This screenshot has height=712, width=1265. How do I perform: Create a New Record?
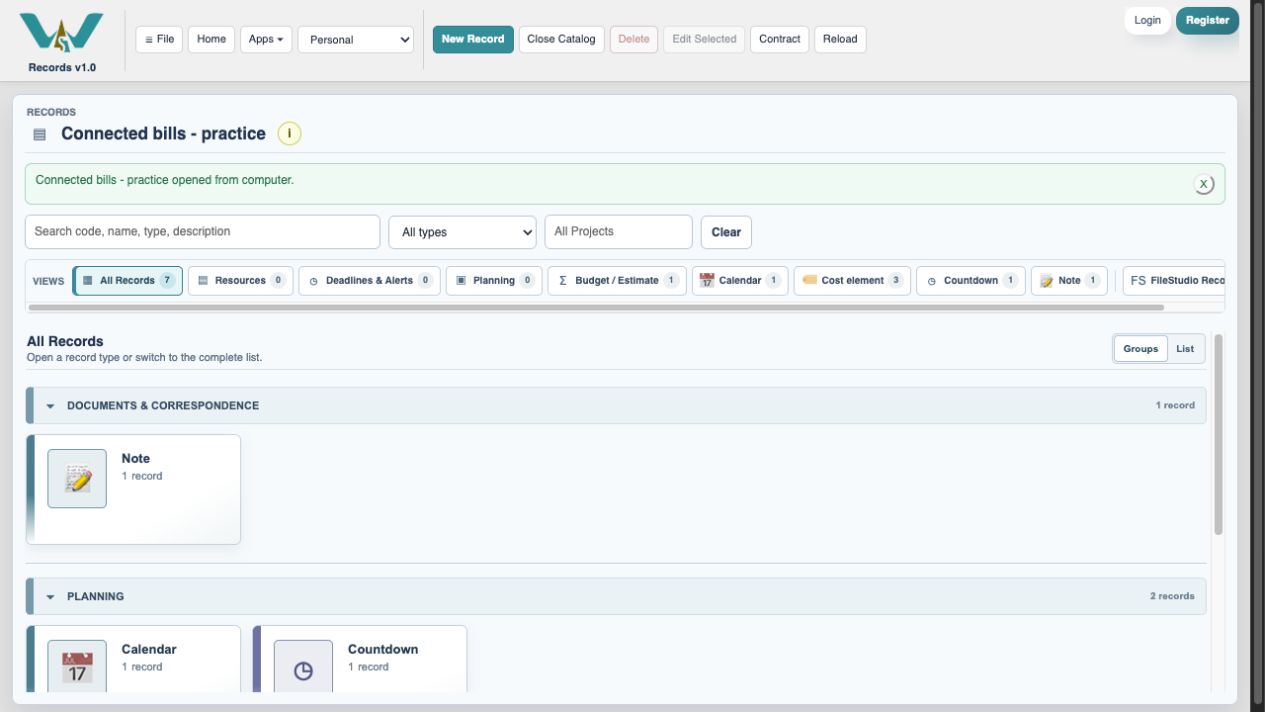473,39
